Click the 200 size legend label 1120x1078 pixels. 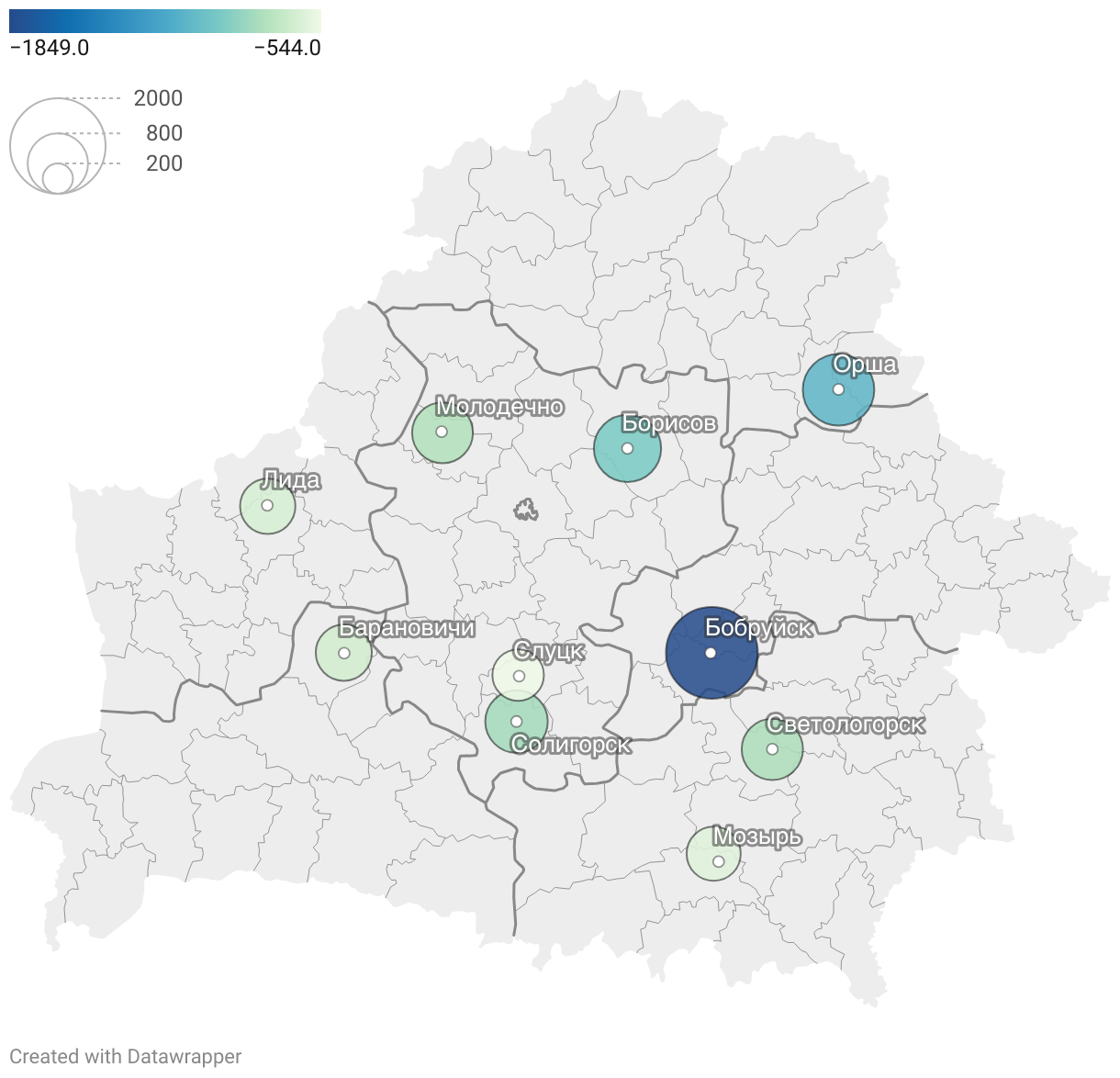[x=164, y=163]
